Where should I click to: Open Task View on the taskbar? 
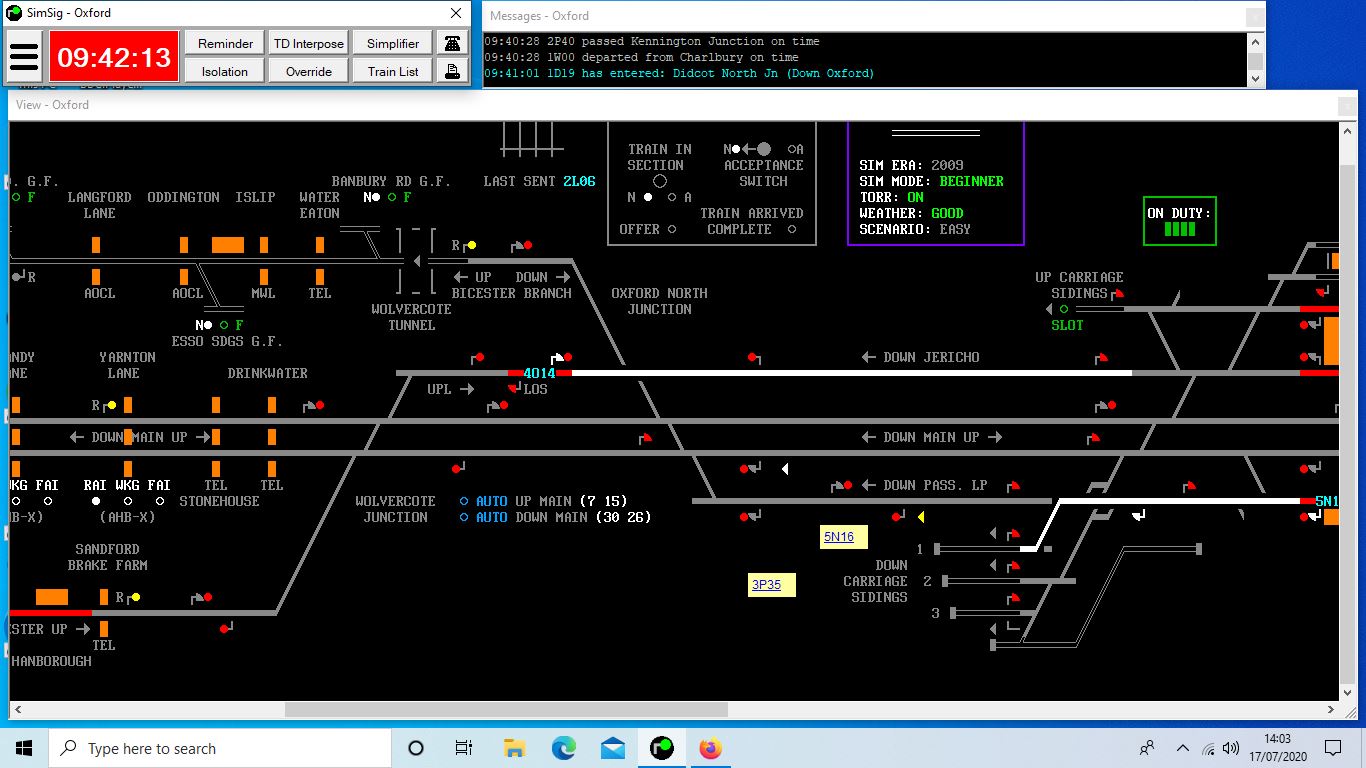[x=464, y=748]
